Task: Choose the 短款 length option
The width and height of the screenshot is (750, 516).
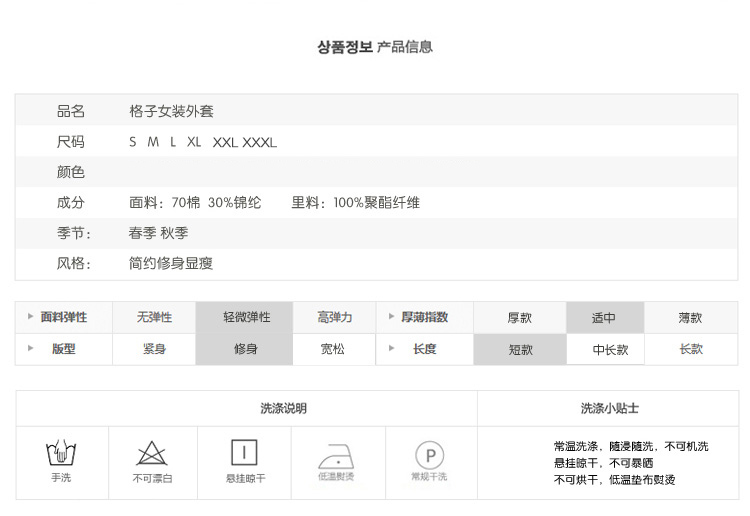Action: pos(520,350)
